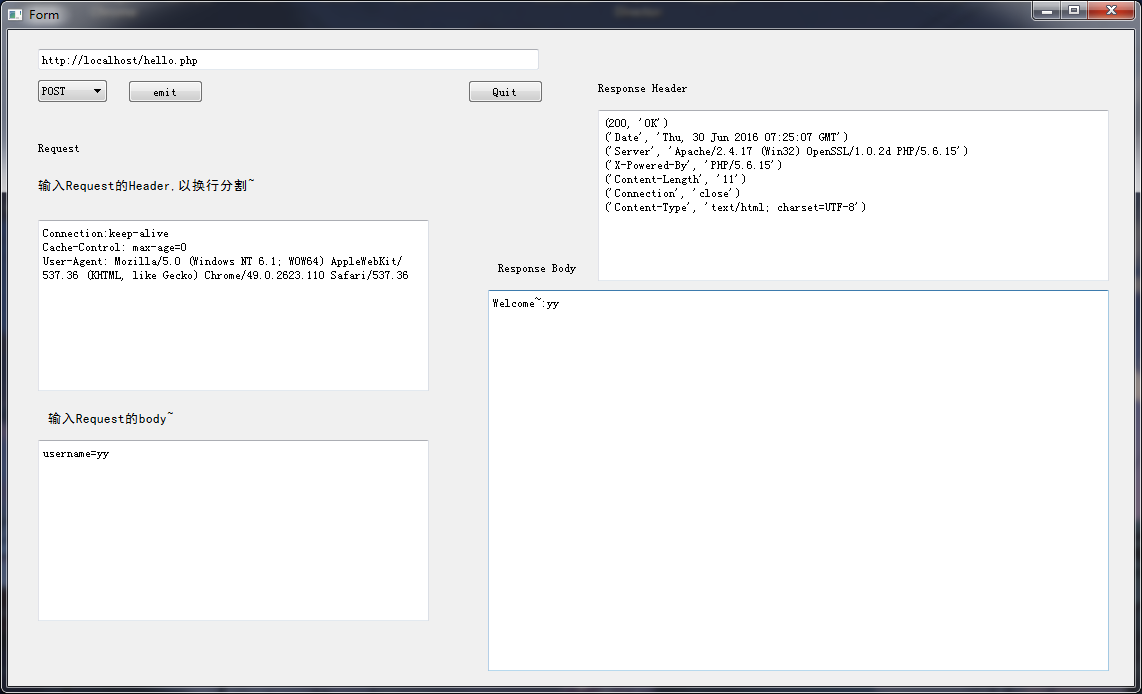Click the 'Welcome~:yy' response text
Screen dimensions: 1142x694
pos(526,303)
